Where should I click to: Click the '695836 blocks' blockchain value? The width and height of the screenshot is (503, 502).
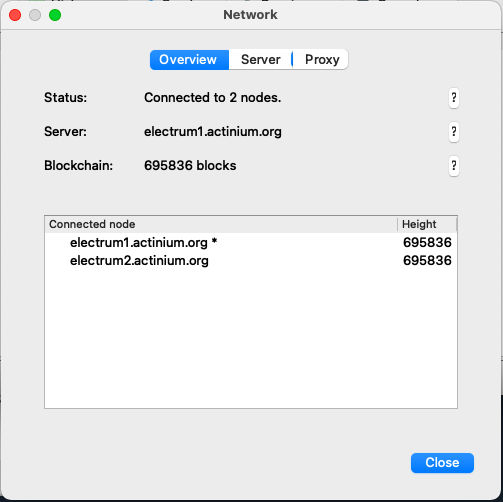pos(190,166)
